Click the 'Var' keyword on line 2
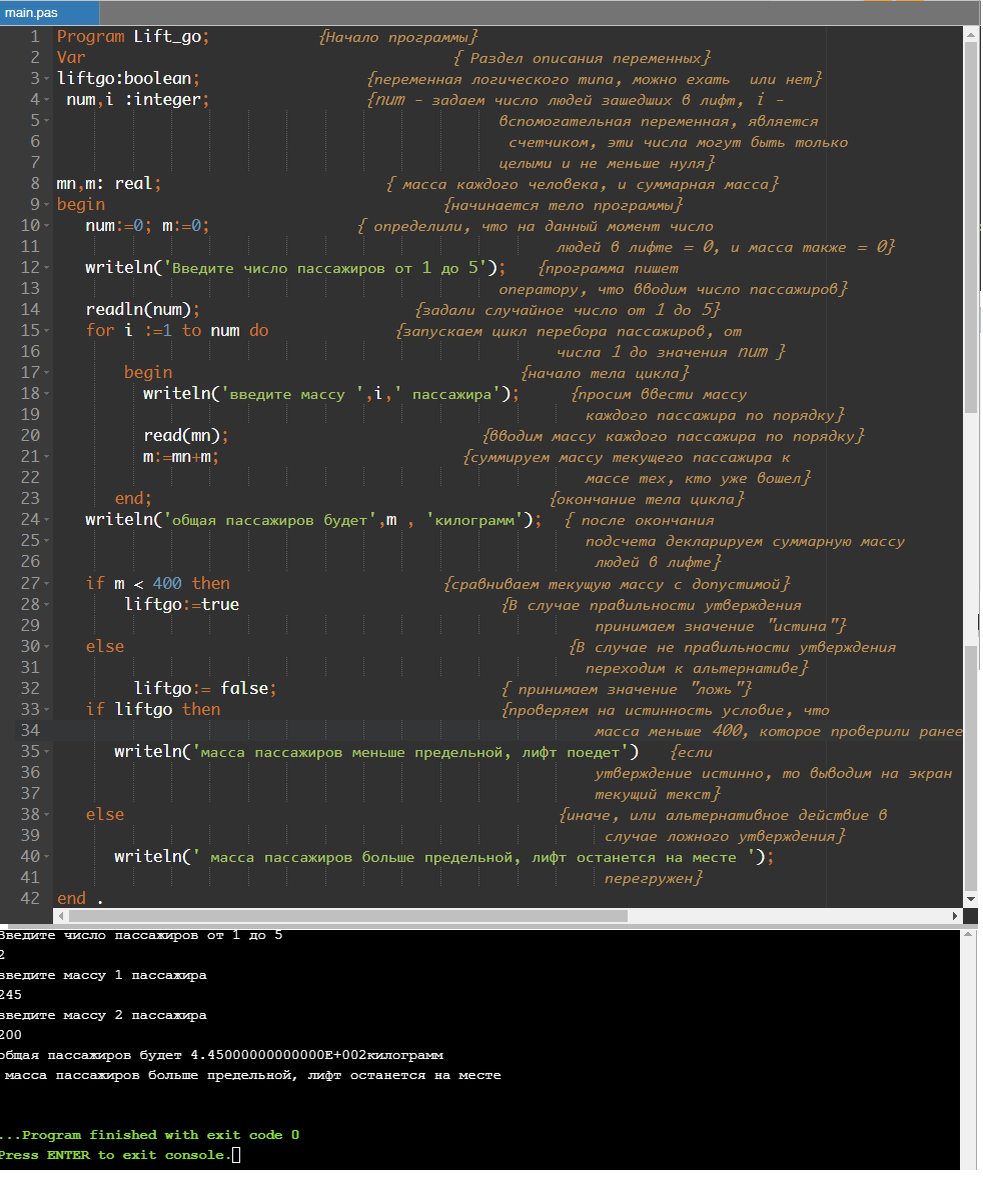 pos(71,58)
